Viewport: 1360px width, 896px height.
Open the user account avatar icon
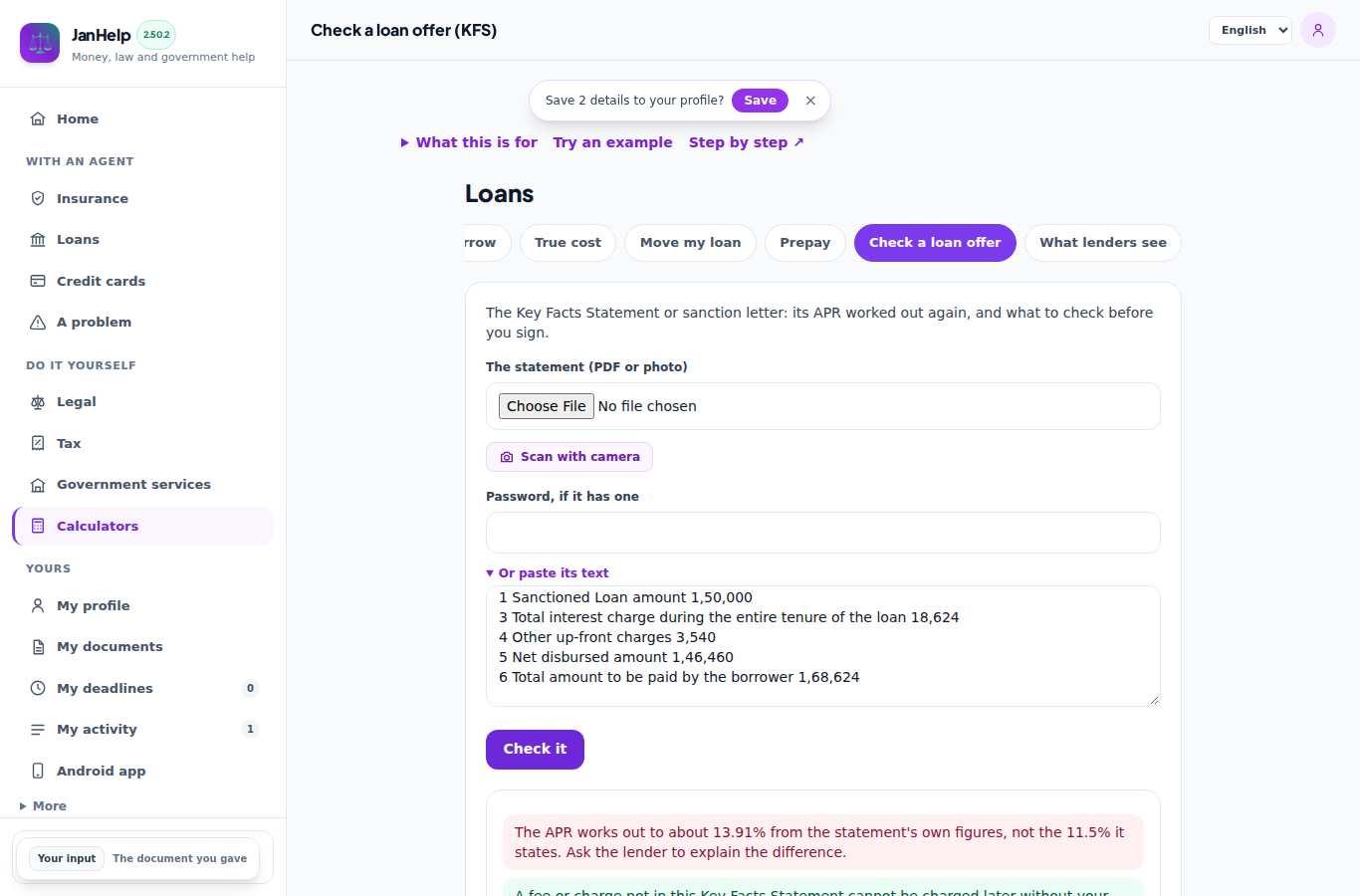point(1318,30)
